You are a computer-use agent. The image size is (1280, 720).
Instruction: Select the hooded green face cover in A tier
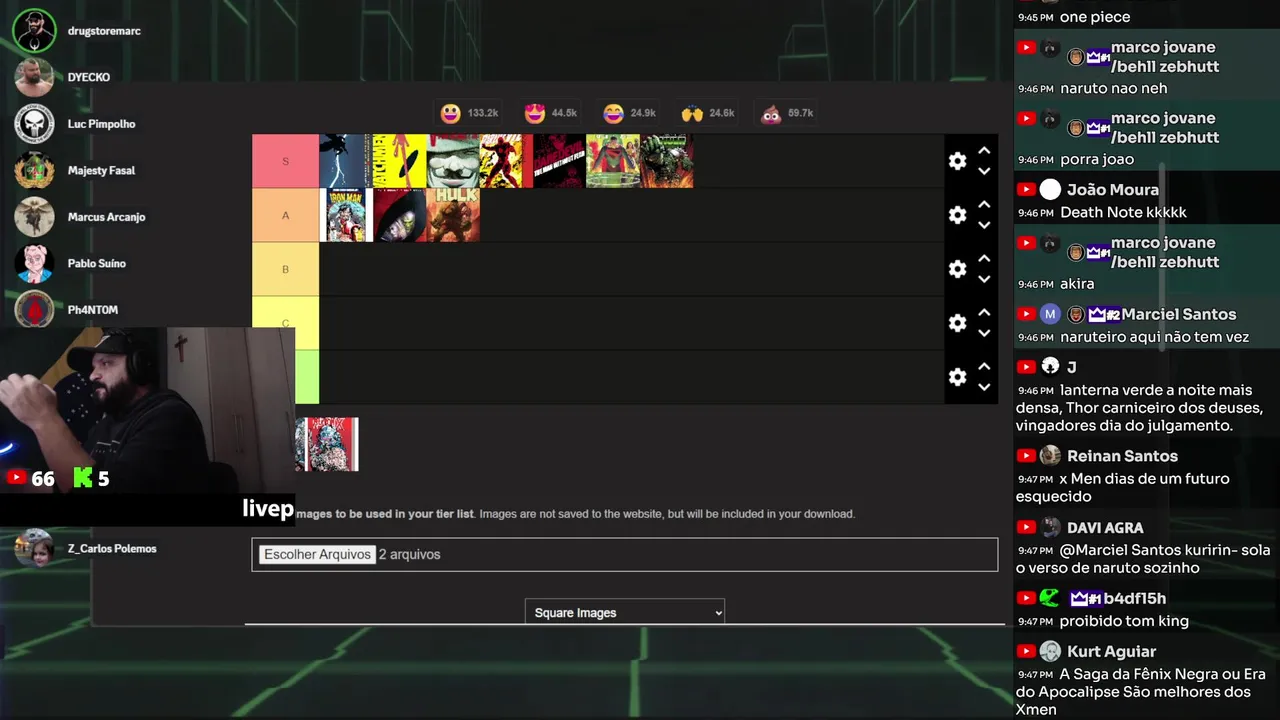click(x=400, y=215)
